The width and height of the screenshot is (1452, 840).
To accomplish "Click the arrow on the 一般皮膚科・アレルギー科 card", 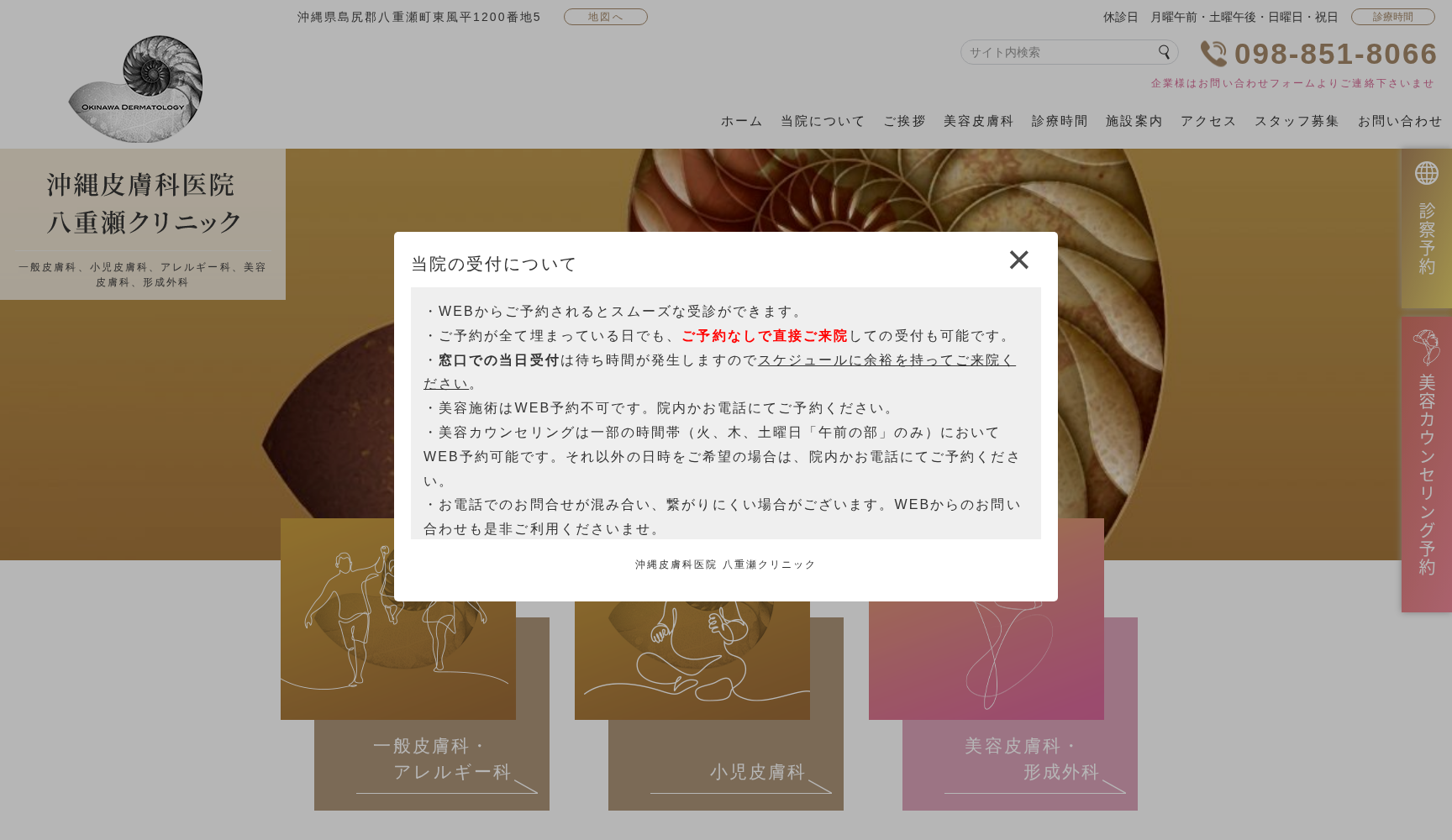I will (526, 787).
